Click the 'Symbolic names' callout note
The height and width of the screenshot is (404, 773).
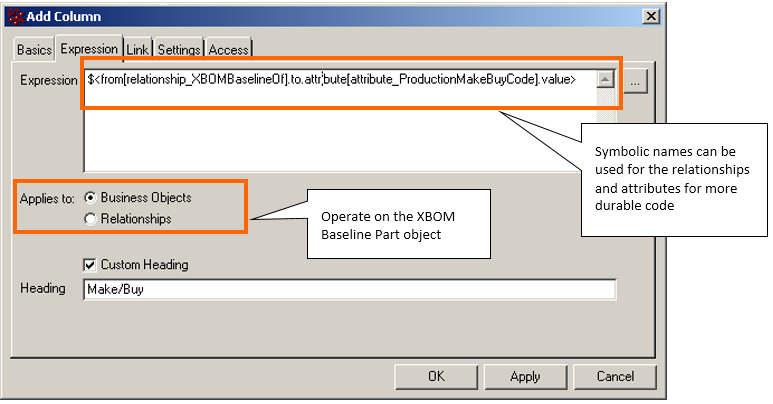point(671,178)
